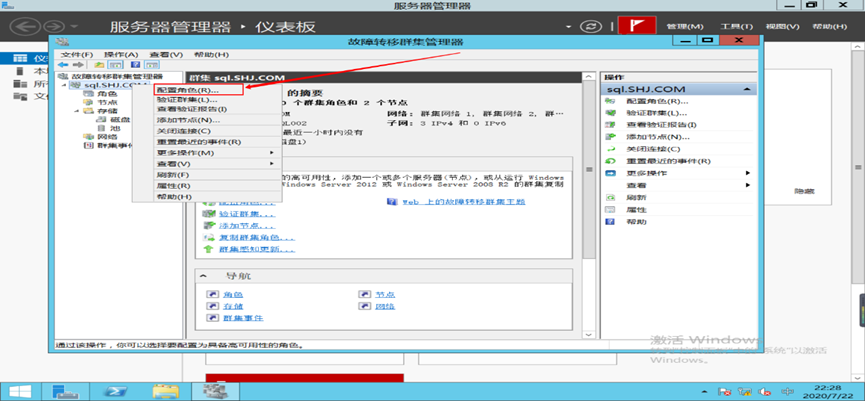The height and width of the screenshot is (401, 865).
Task: Click the shortcut icon beside 节点 under 导航
Action: click(364, 295)
